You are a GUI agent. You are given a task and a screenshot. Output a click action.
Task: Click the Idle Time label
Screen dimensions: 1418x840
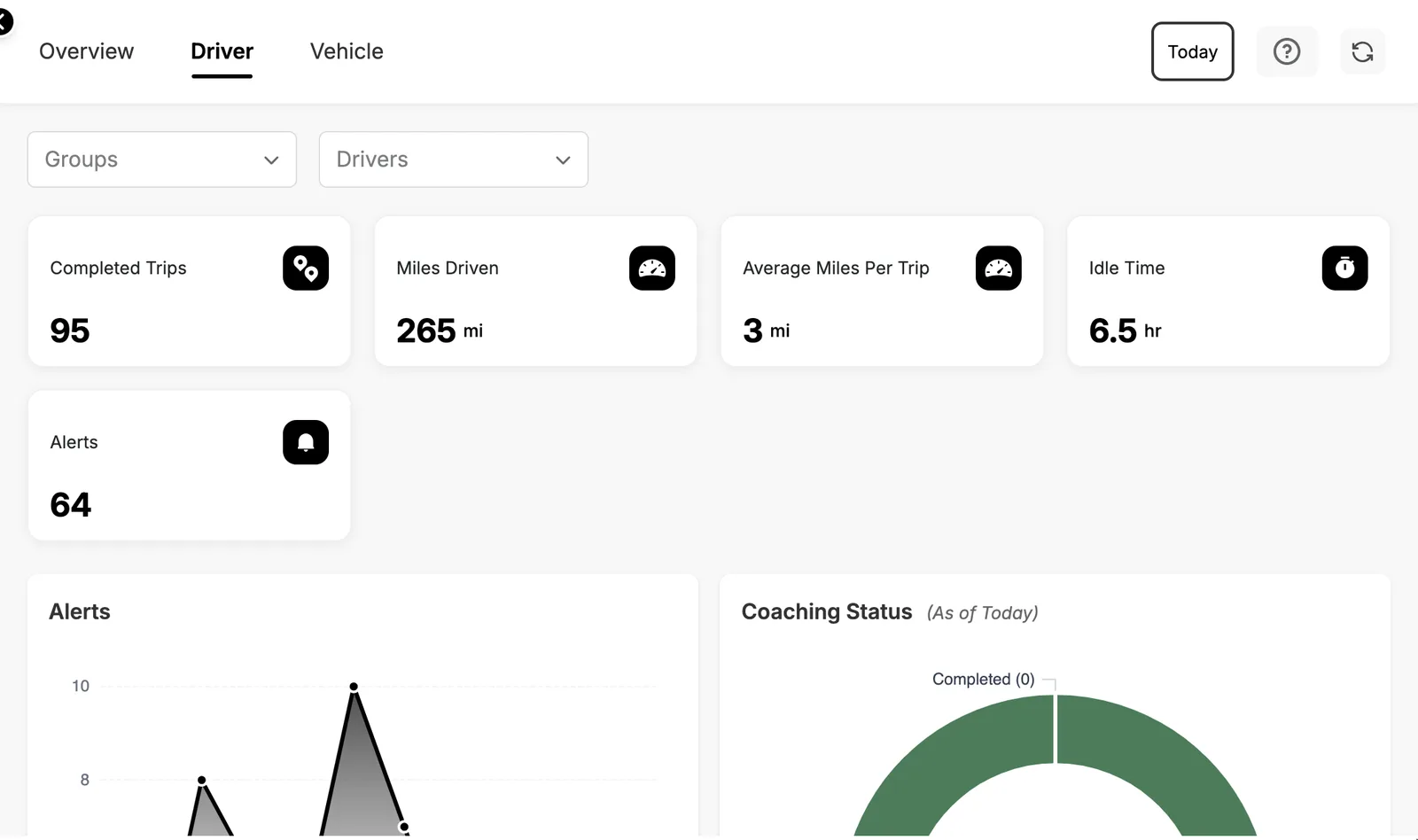(1126, 268)
